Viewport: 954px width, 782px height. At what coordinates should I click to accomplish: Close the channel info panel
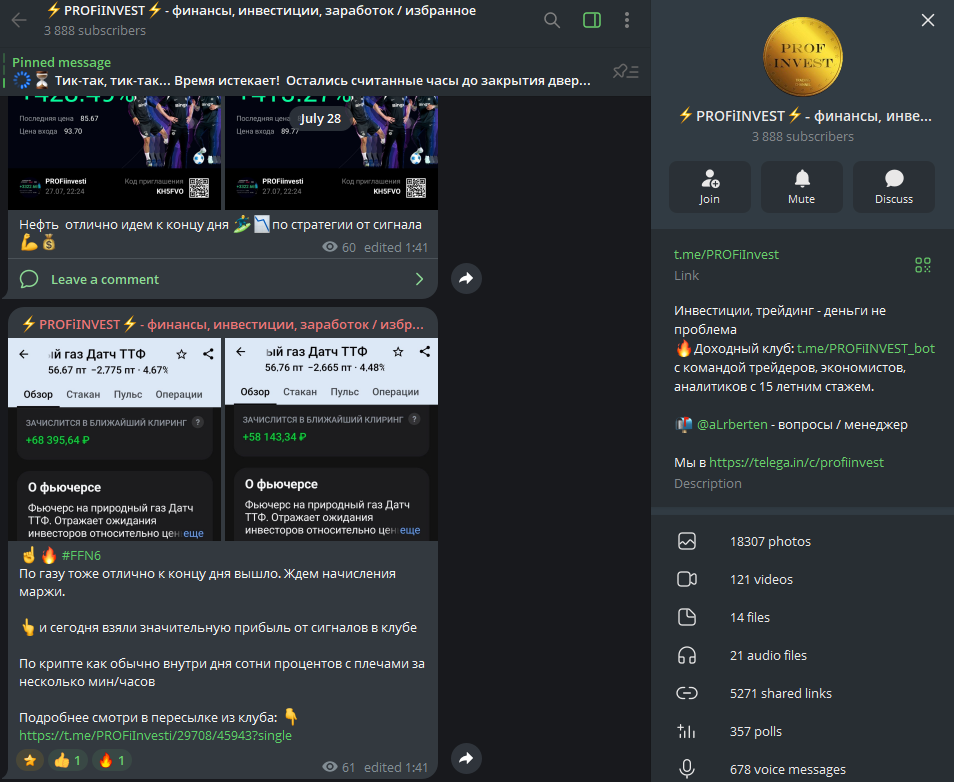tap(927, 20)
